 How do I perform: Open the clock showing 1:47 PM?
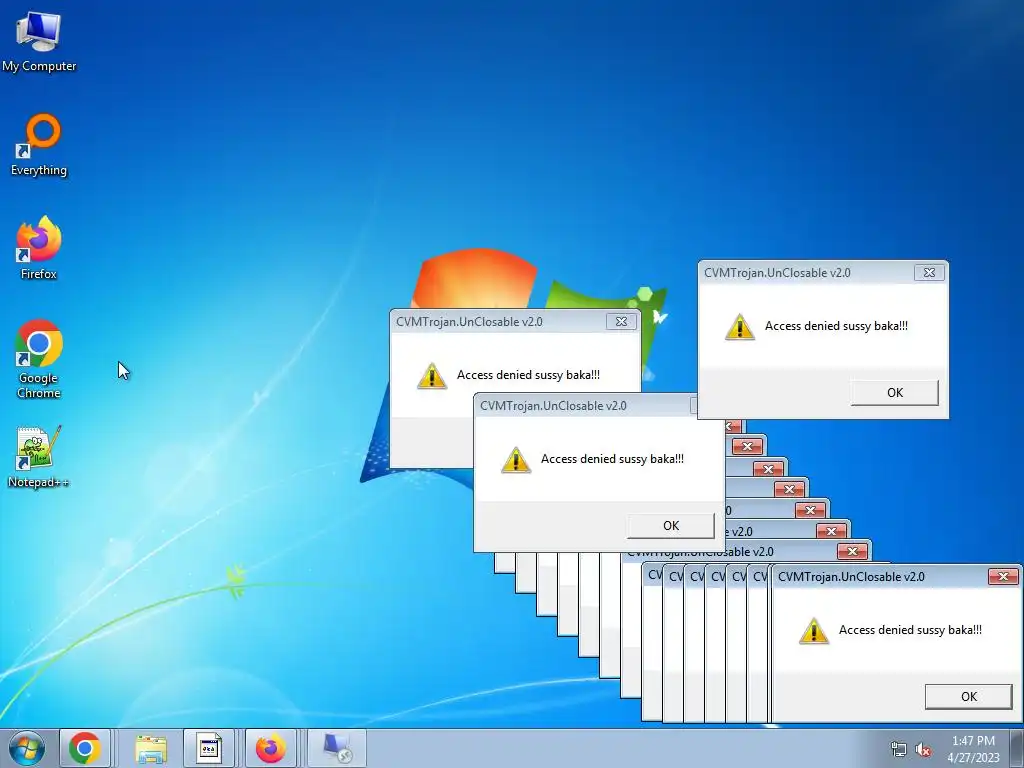tap(973, 741)
